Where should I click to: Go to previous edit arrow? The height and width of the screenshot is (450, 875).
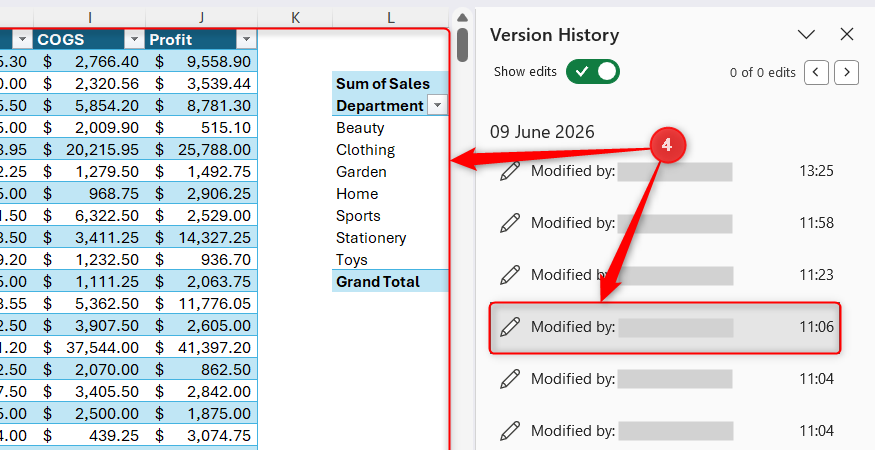[x=816, y=73]
